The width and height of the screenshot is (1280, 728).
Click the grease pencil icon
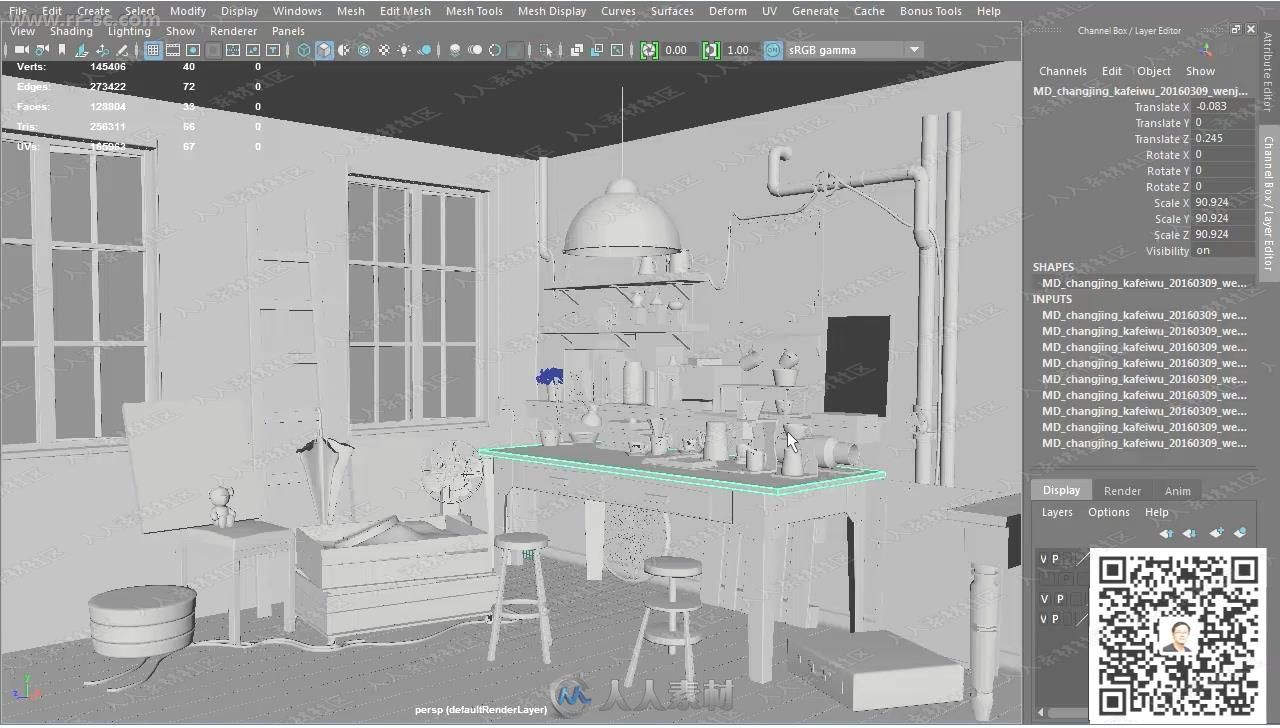tap(122, 49)
